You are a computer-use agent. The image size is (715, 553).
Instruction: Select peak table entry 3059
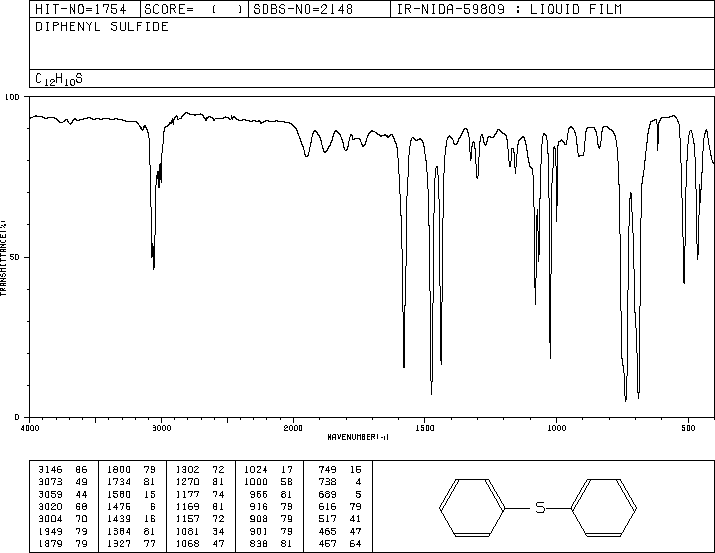point(50,495)
